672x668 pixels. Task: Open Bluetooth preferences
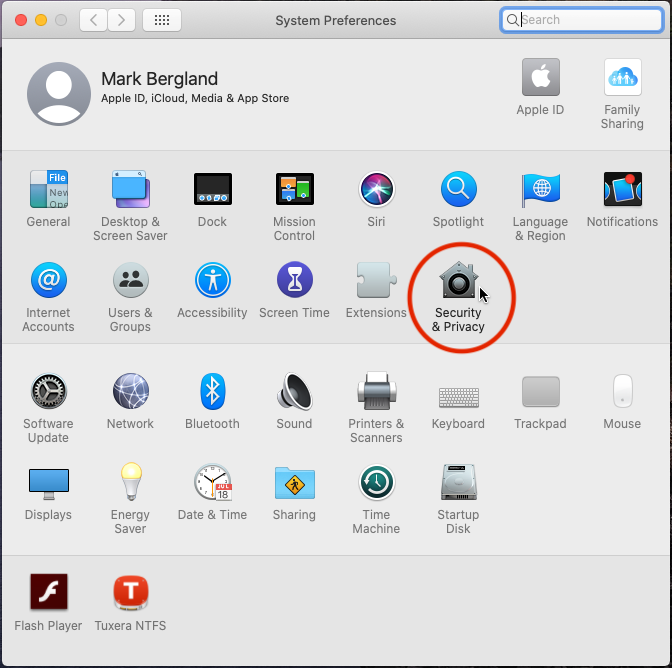click(x=213, y=391)
